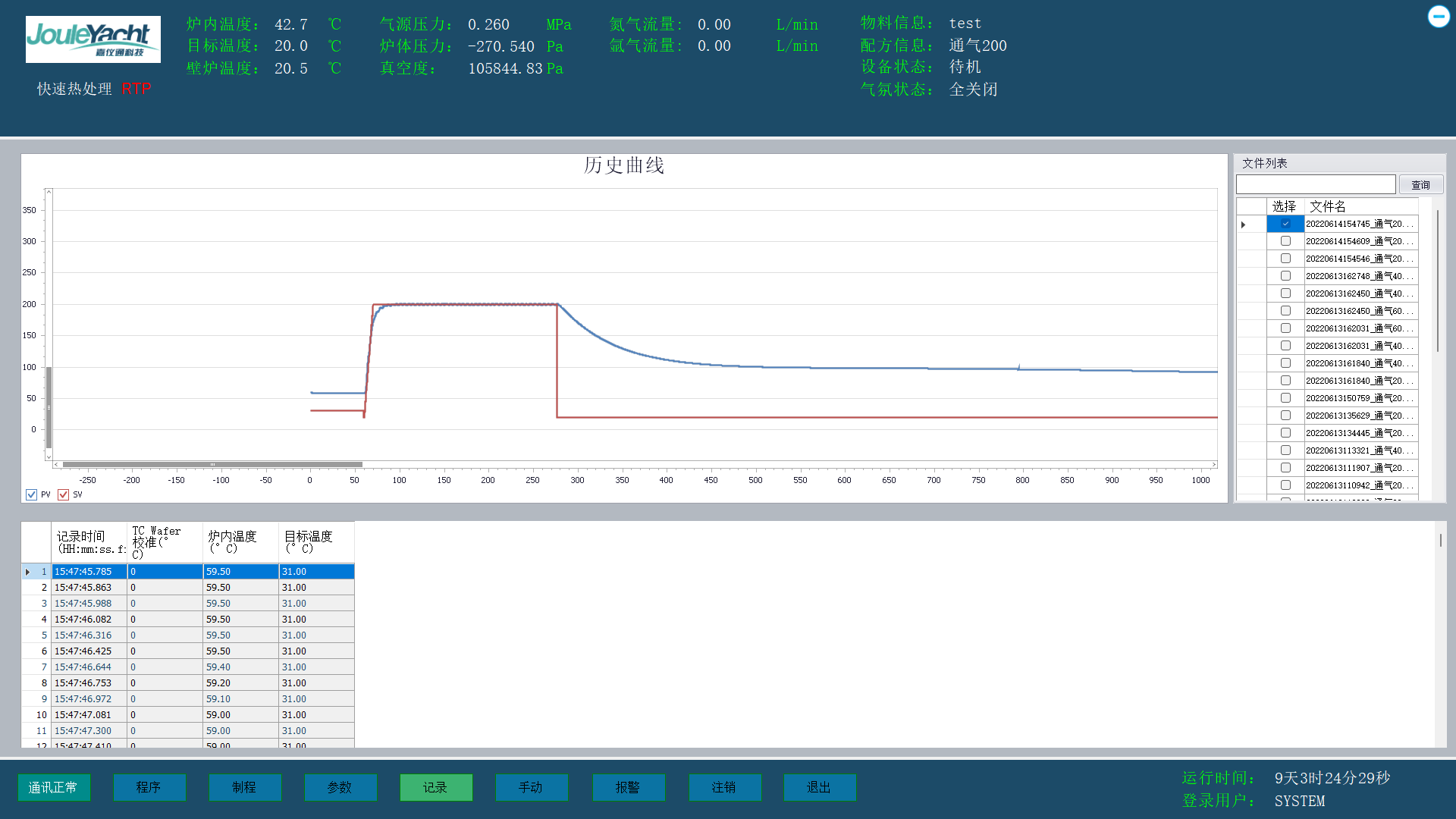Image resolution: width=1456 pixels, height=819 pixels.
Task: Open the 制程 recipe screen
Action: tap(245, 787)
